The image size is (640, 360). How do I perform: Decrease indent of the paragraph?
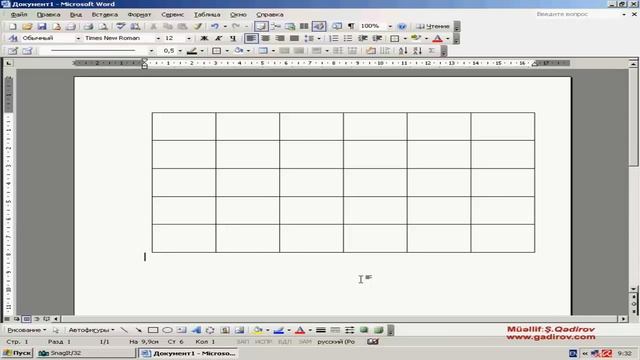362,38
